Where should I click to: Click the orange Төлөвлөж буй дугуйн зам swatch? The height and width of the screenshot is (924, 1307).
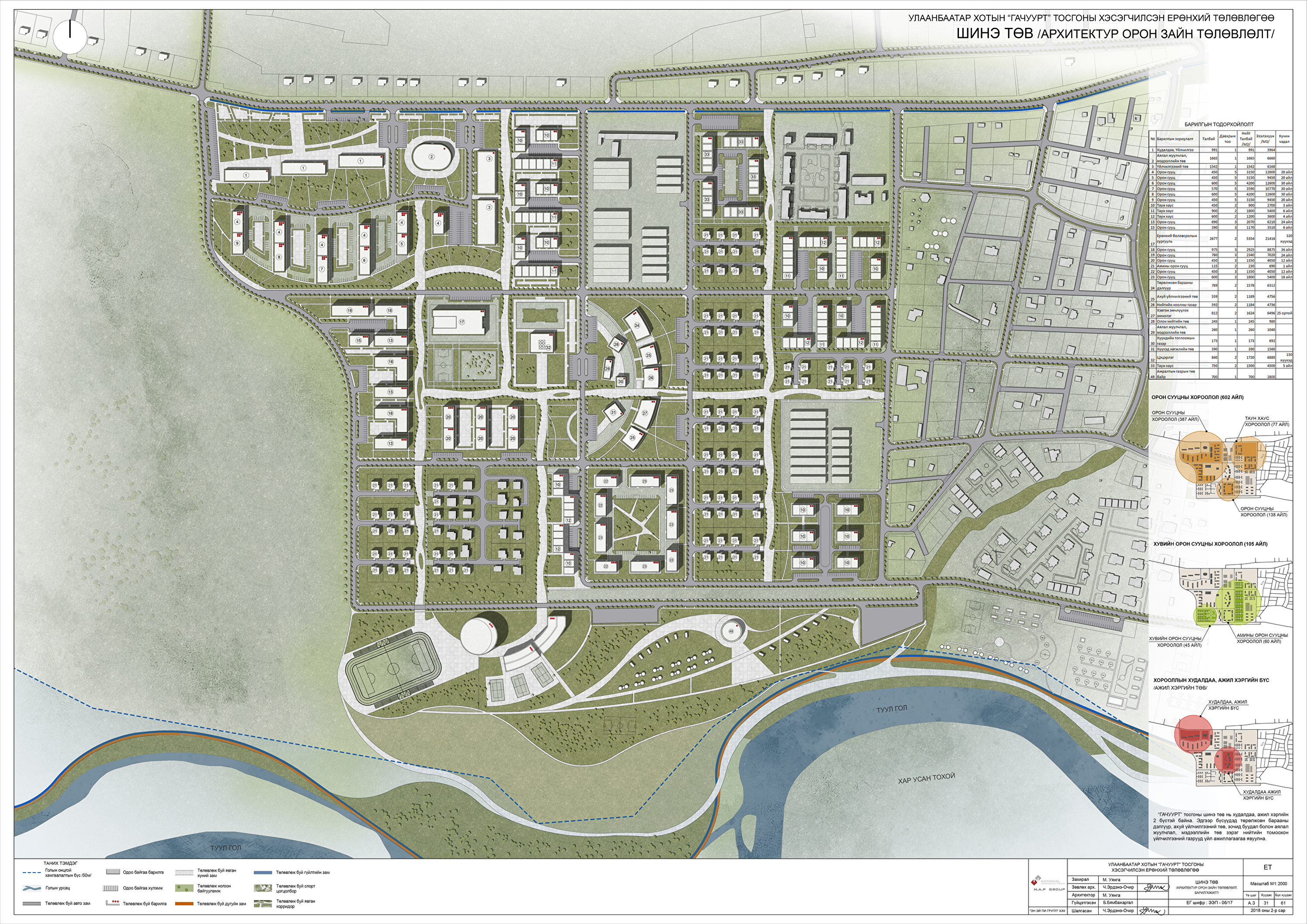184,904
